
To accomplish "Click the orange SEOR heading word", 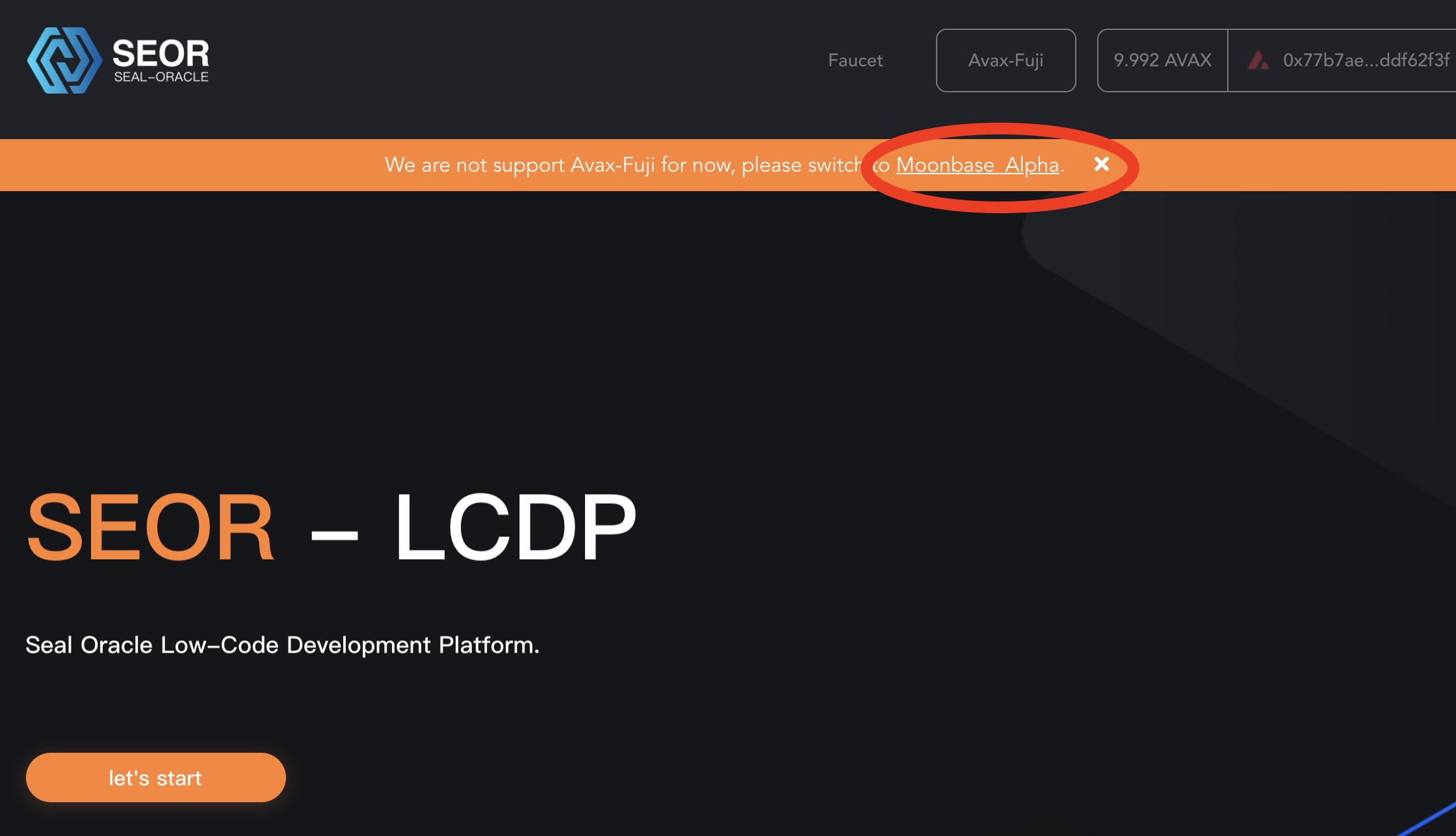I will (150, 525).
